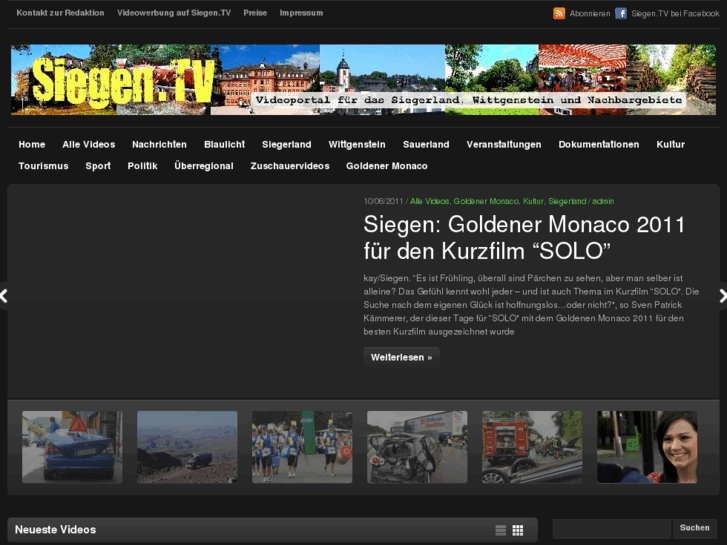This screenshot has height=545, width=727.
Task: Click the Abonnieren link
Action: [x=590, y=13]
